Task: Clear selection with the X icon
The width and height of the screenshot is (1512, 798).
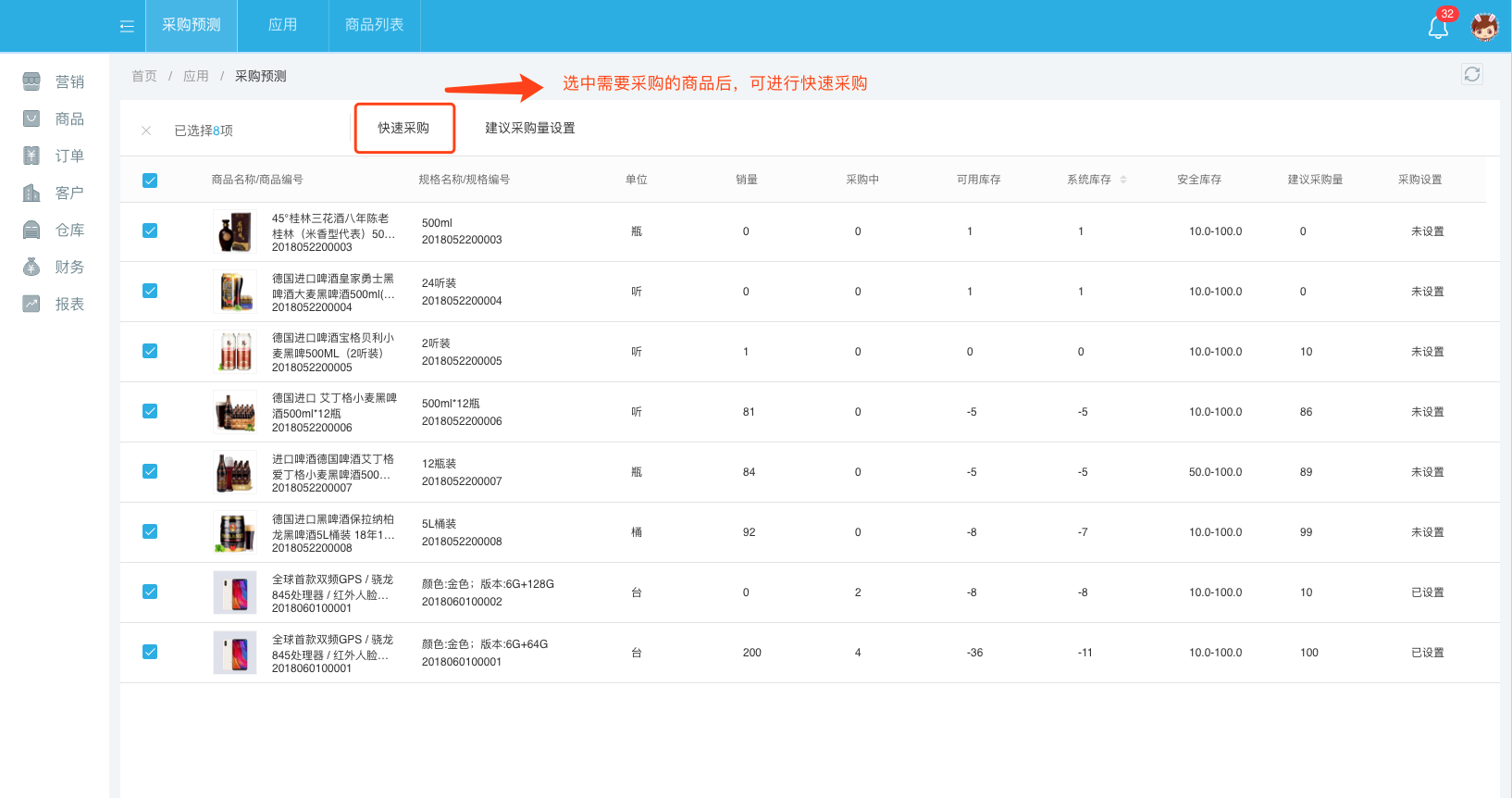Action: (146, 131)
